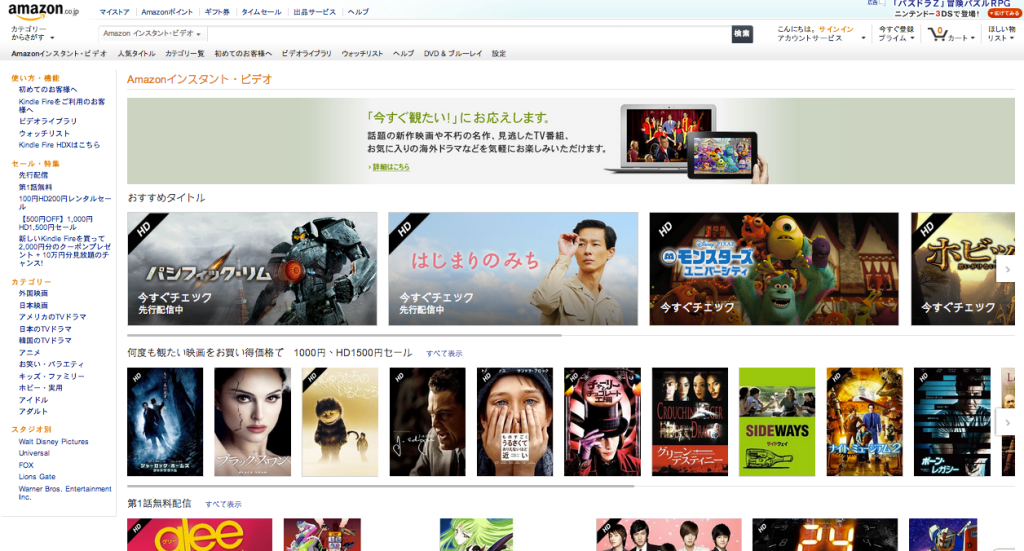Open the チャーリーとチョコレート工場 poster

[602, 422]
